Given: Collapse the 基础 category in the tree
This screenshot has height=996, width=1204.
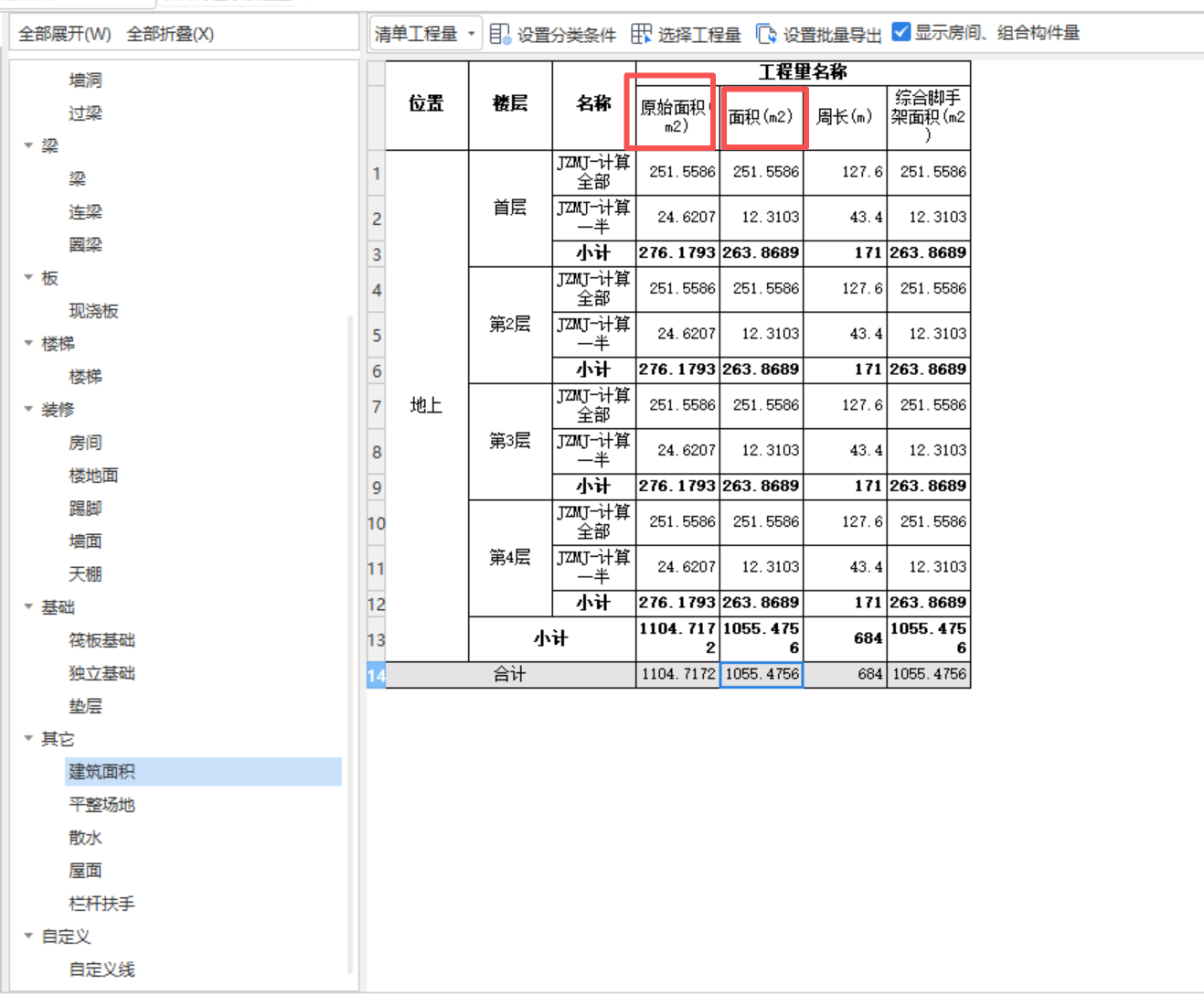Looking at the screenshot, I should (x=27, y=606).
